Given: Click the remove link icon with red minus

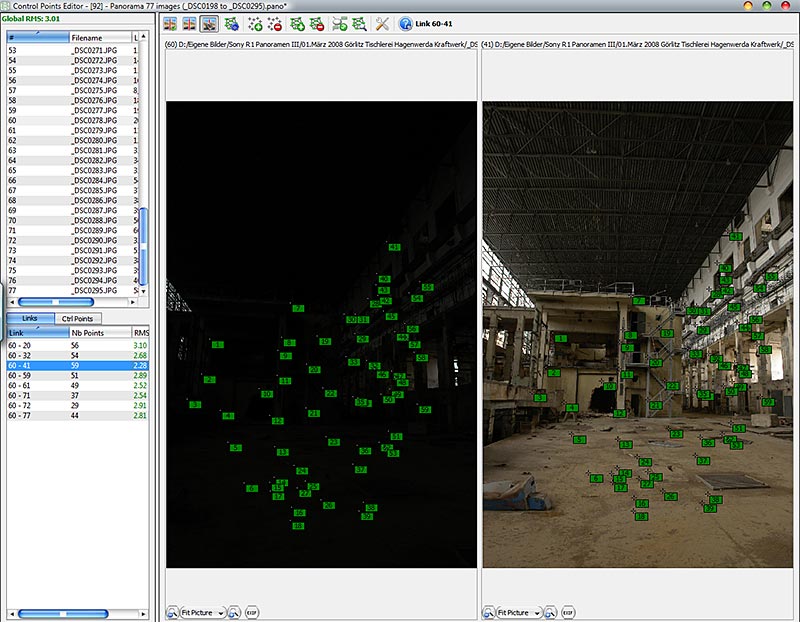Looking at the screenshot, I should point(316,23).
